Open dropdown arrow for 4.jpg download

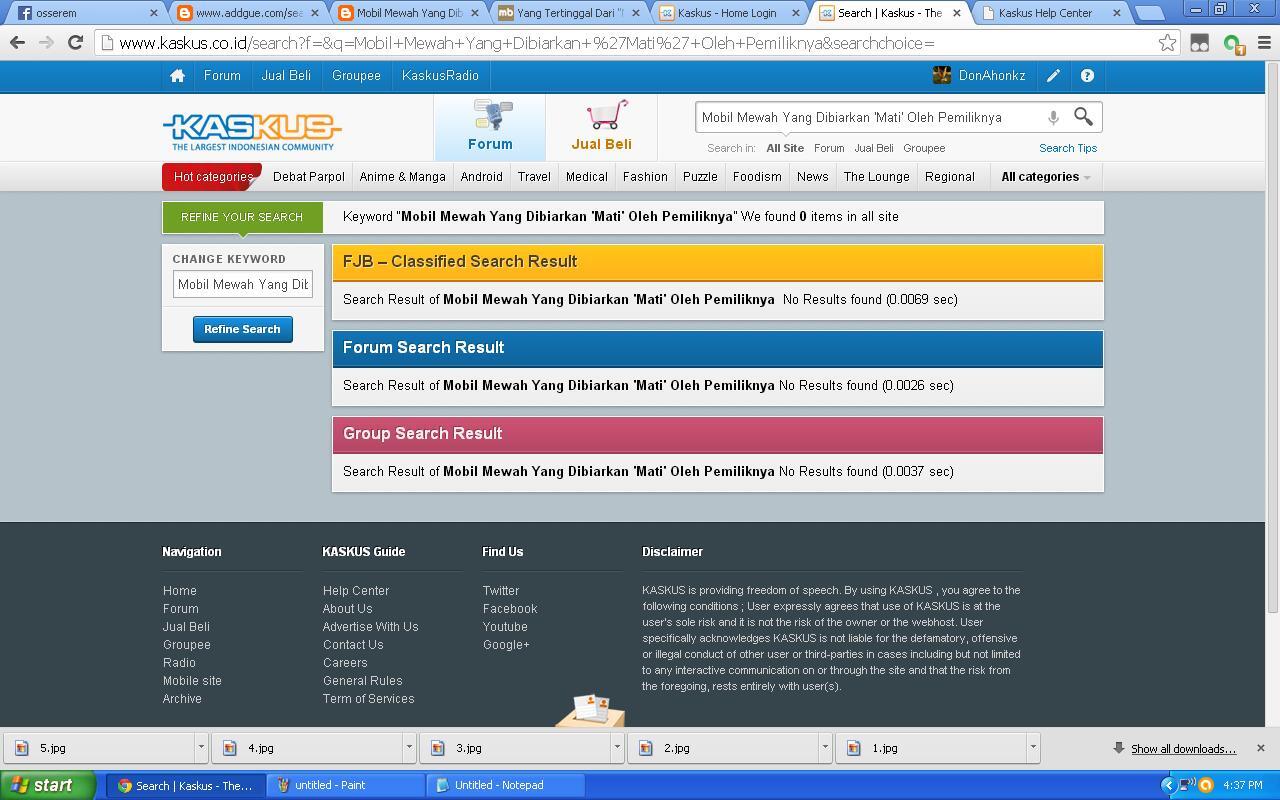tap(409, 748)
